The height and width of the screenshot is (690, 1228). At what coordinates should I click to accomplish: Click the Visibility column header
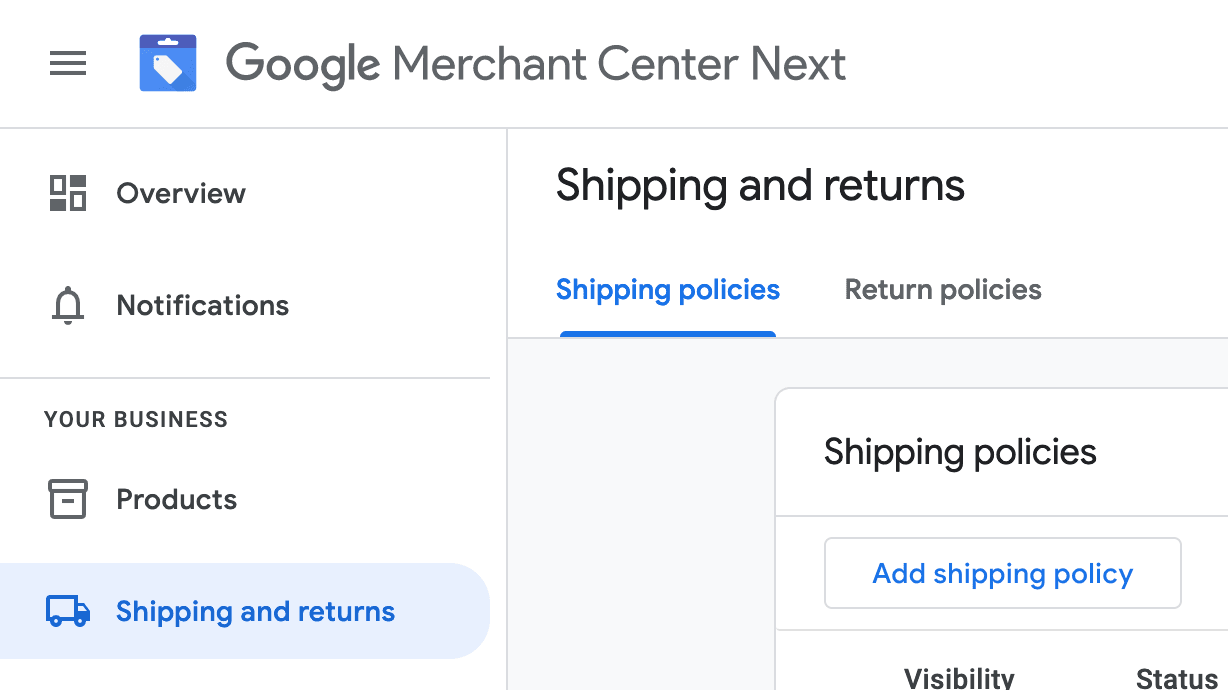(x=958, y=676)
